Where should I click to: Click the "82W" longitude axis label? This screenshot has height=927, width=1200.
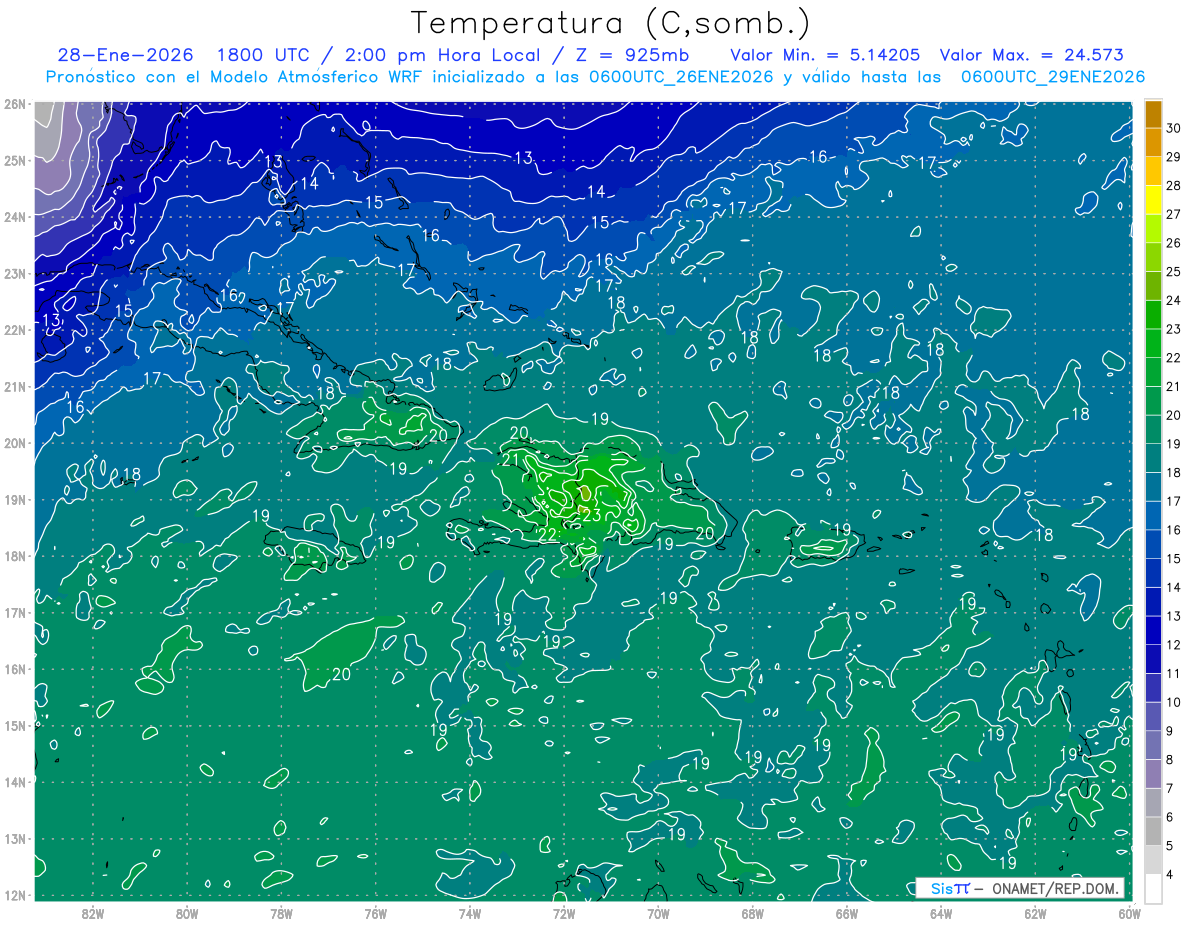click(x=93, y=913)
